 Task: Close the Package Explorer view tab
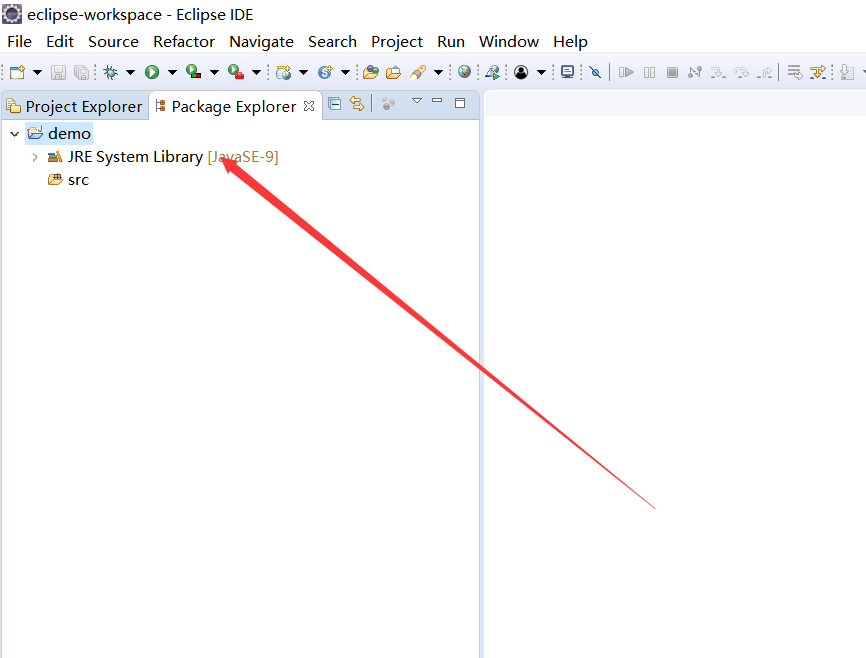coord(309,106)
